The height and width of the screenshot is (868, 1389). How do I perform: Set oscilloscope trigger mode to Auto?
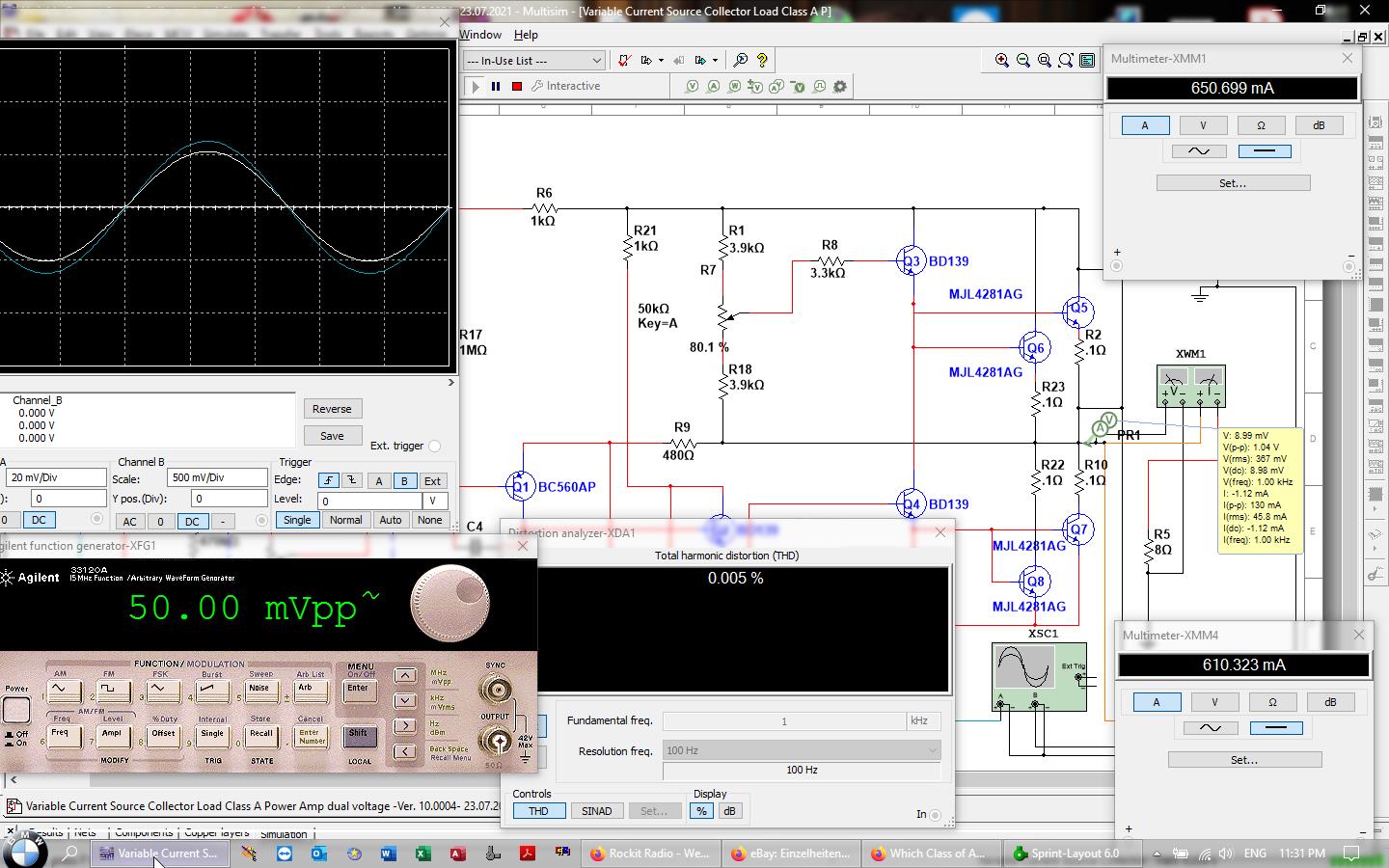[x=390, y=520]
